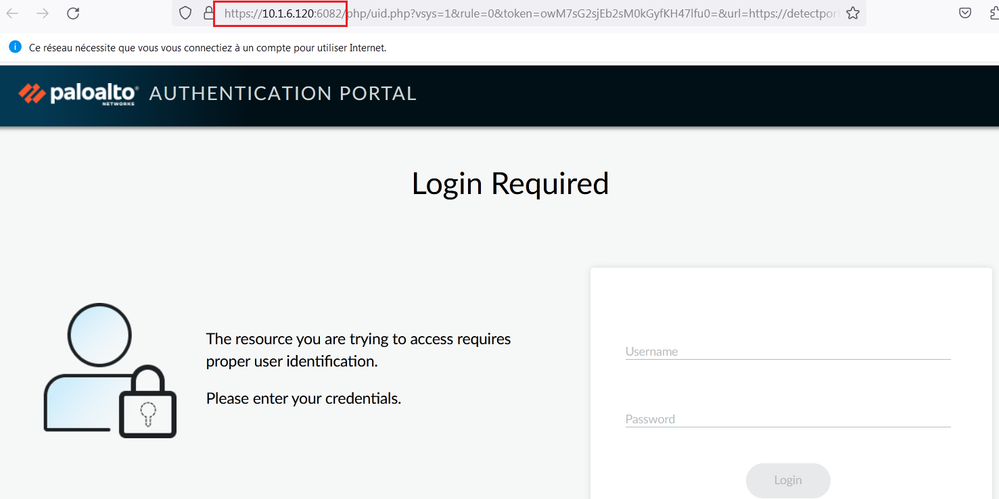Screen dimensions: 999x499
Task: Click the browser back arrow
Action: pos(13,14)
